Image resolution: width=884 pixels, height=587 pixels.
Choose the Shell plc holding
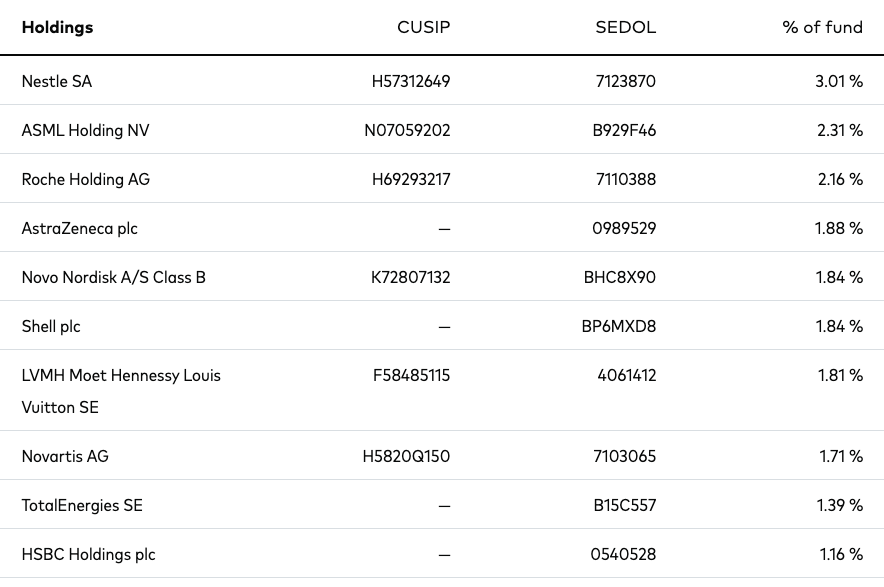pos(51,326)
